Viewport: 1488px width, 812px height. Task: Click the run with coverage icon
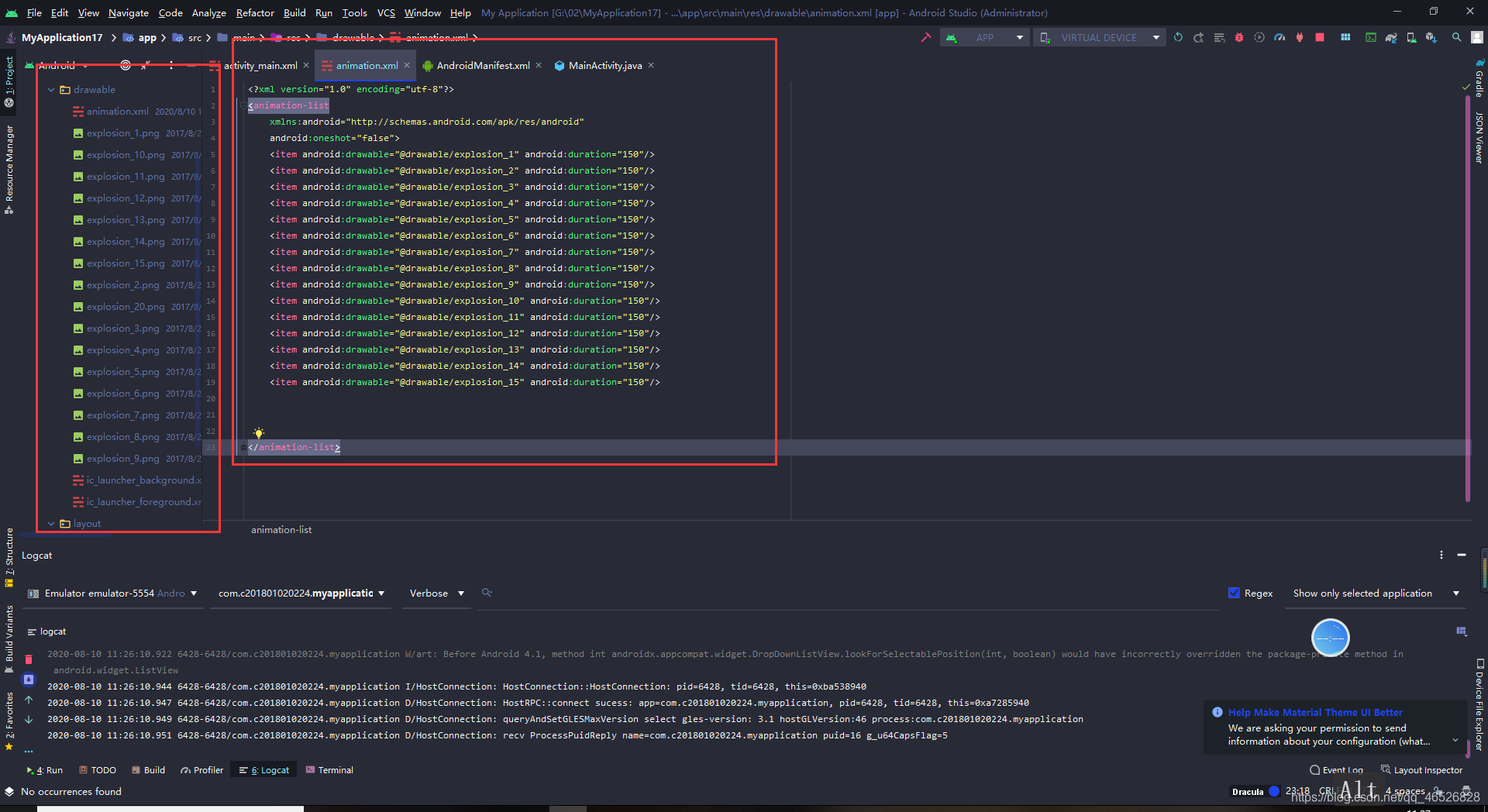click(1259, 37)
